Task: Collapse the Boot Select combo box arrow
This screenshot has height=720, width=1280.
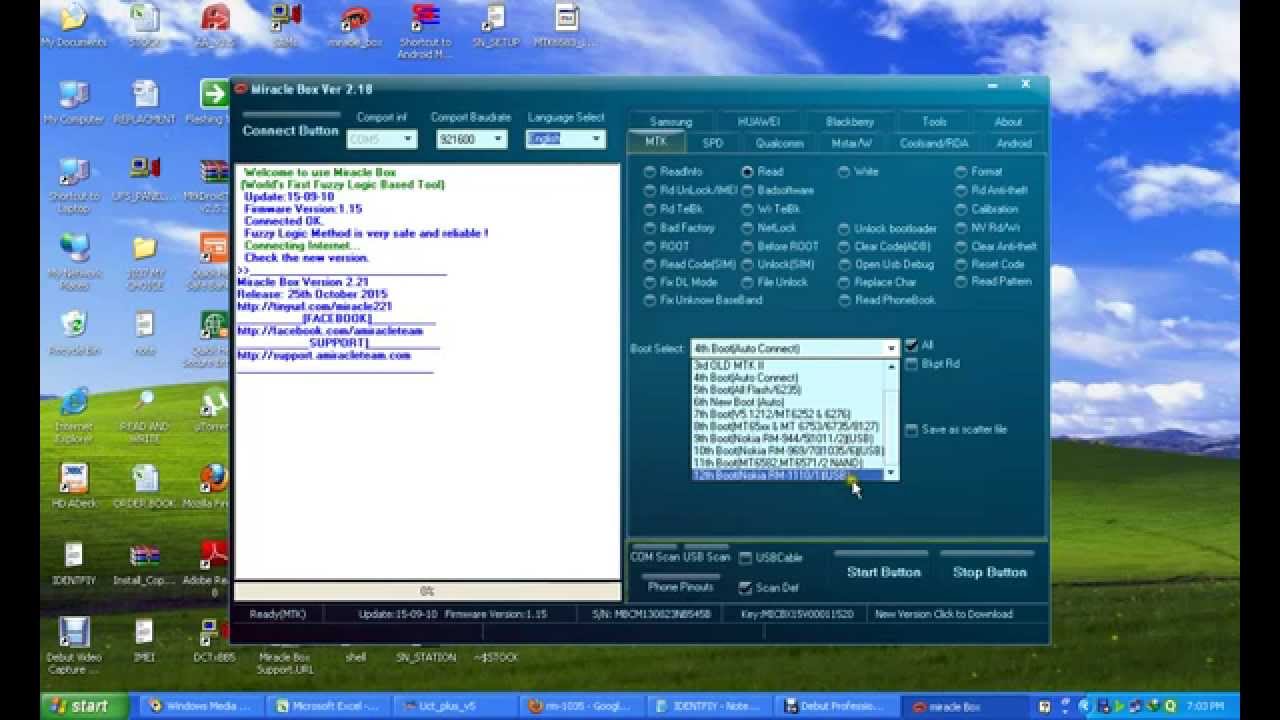Action: (x=891, y=349)
